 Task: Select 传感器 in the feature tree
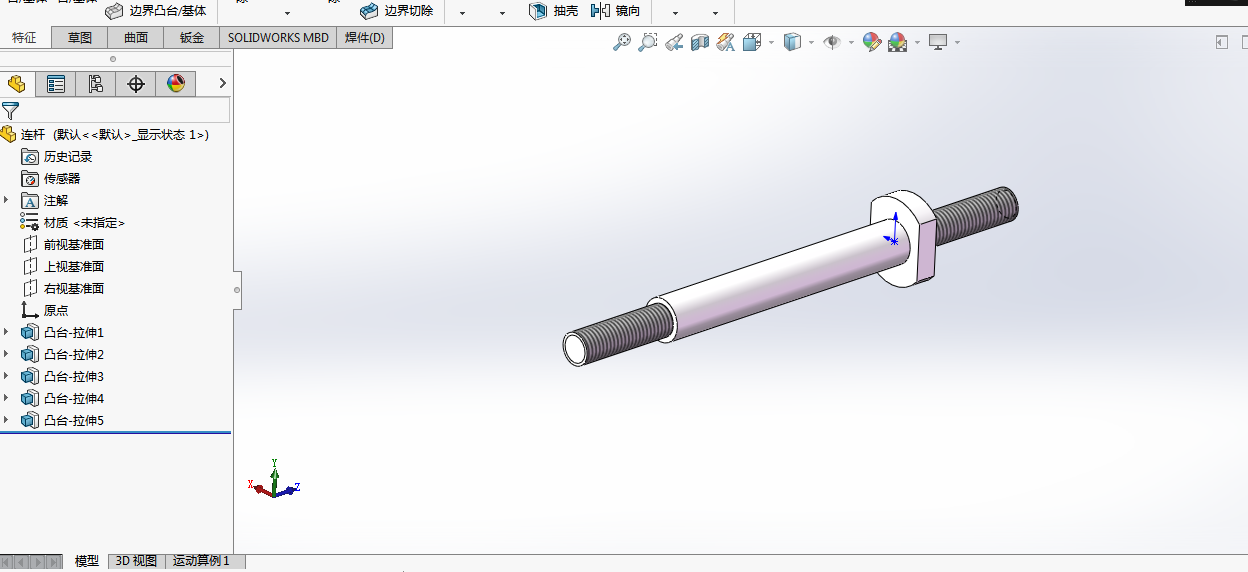point(51,178)
